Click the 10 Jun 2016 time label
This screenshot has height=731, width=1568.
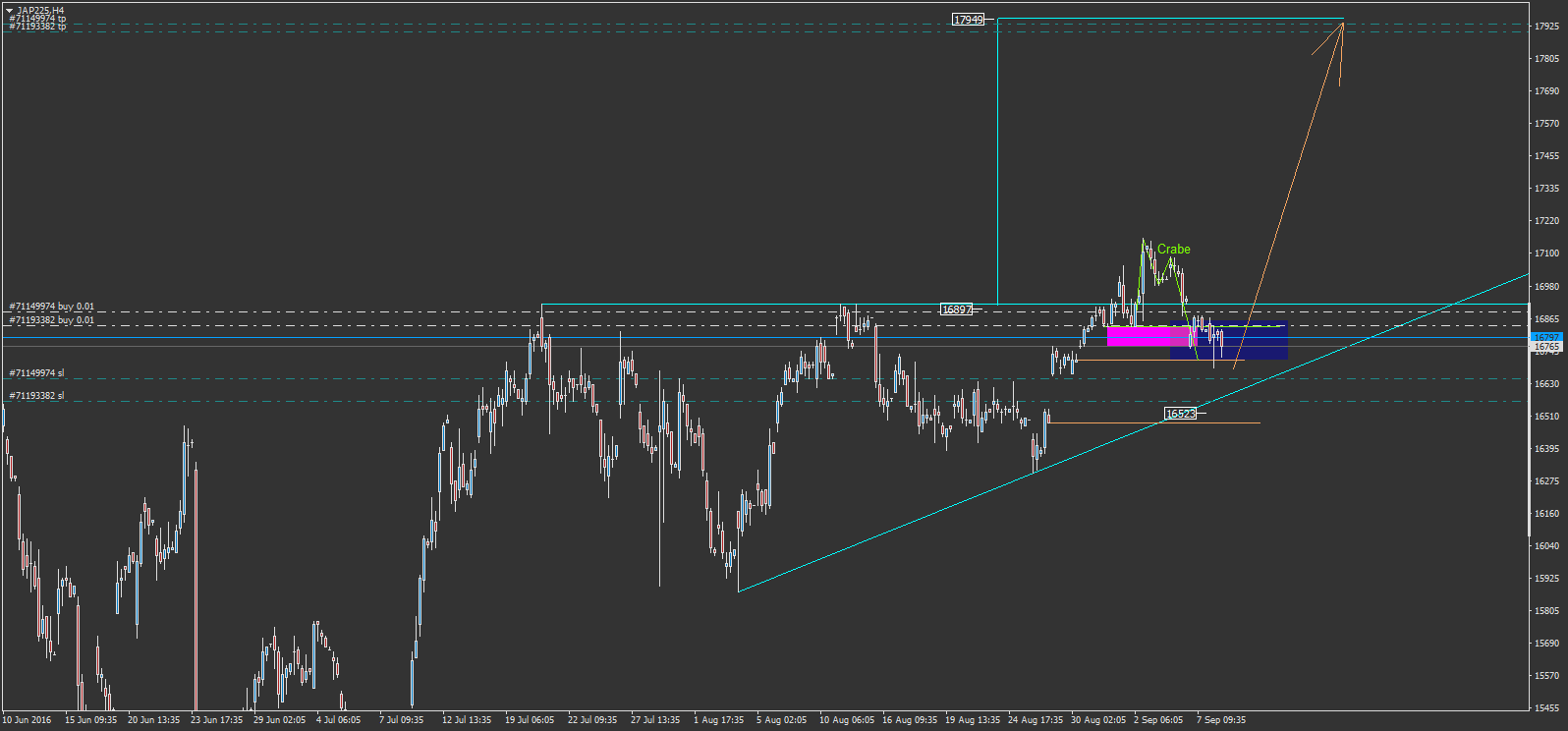(x=27, y=720)
